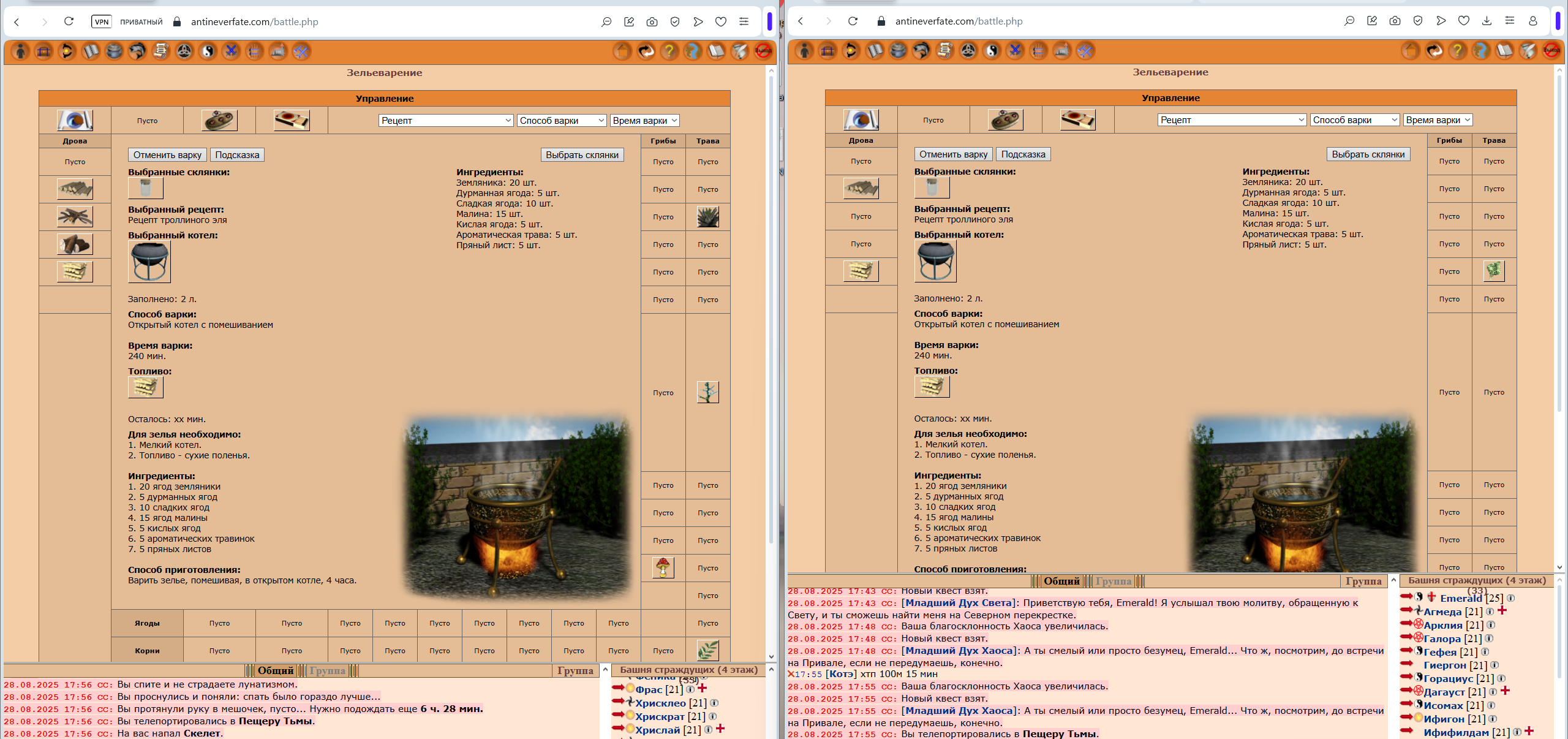1568x739 pixels.
Task: Open the yellow question mark help in left window
Action: (x=669, y=51)
